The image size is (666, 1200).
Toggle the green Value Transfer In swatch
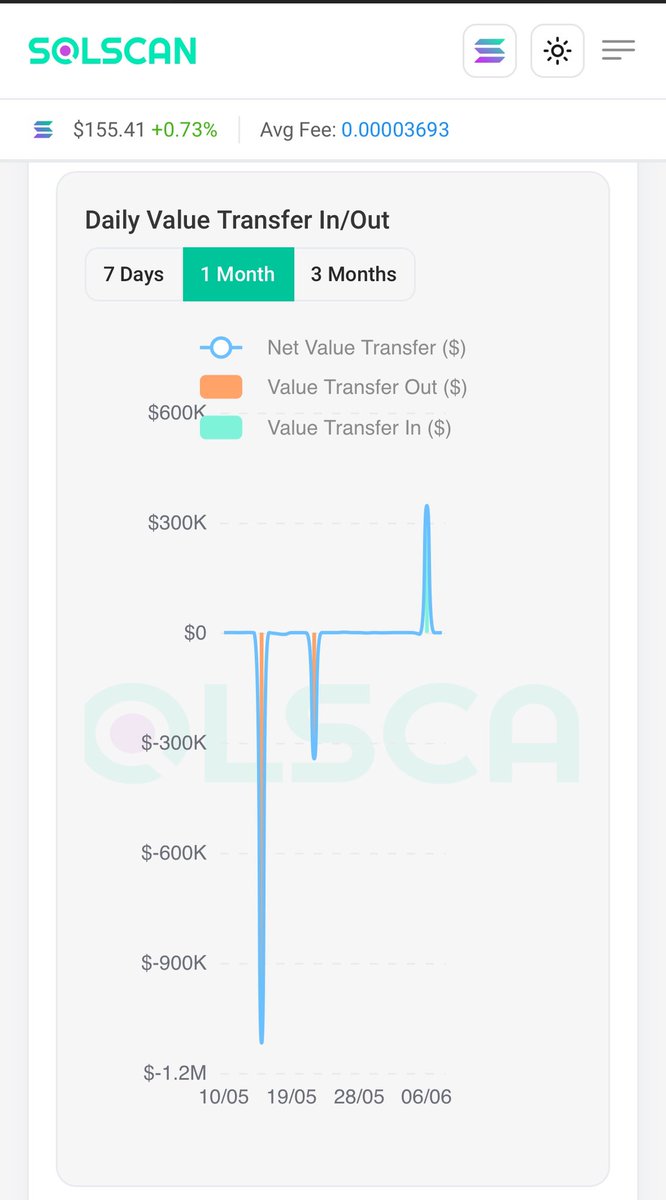tap(221, 428)
